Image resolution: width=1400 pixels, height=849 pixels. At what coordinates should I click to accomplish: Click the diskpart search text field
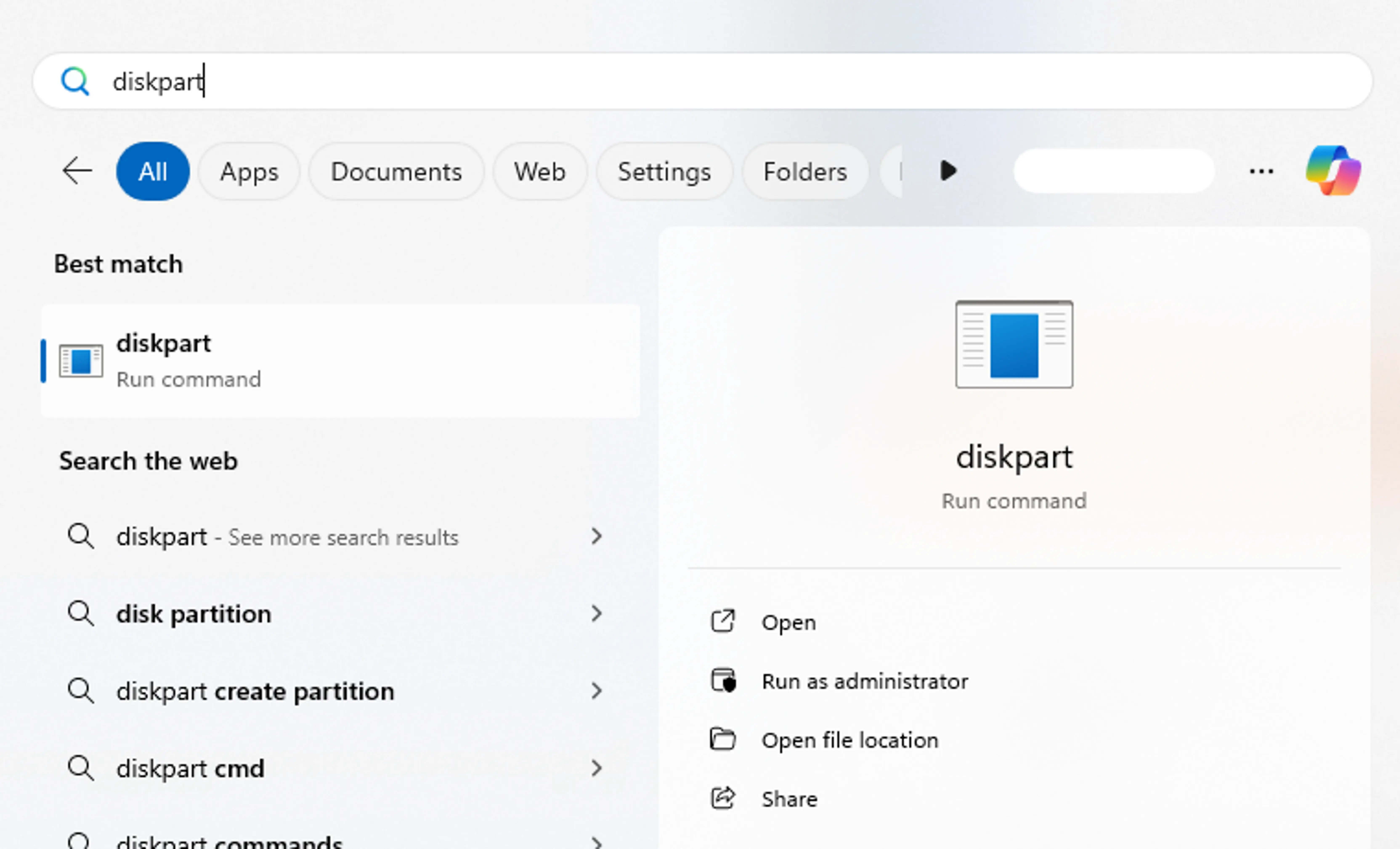(703, 81)
